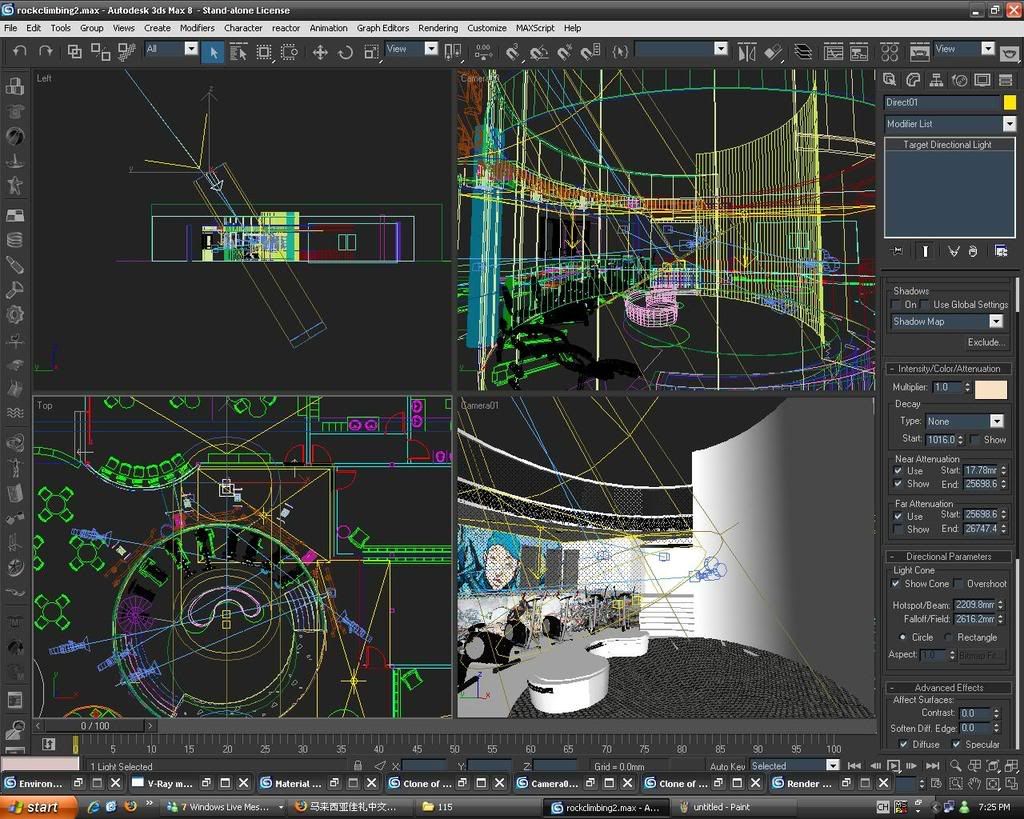Click the Undo arrow in main toolbar

19,51
